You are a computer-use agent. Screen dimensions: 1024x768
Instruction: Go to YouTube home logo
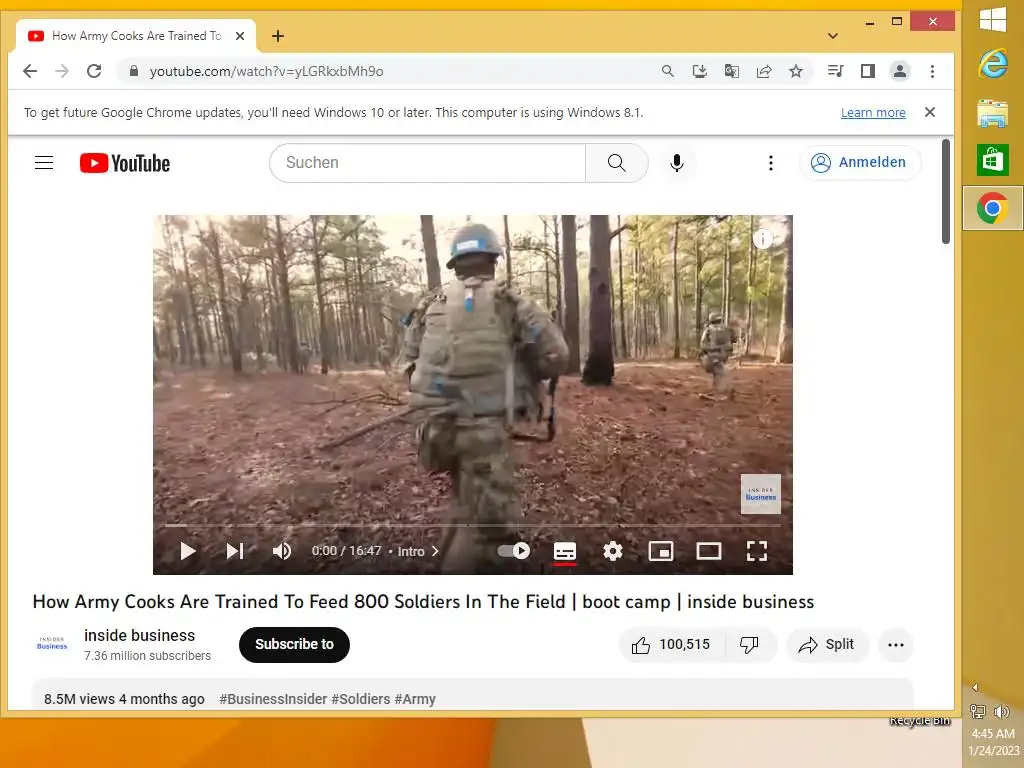(x=125, y=163)
